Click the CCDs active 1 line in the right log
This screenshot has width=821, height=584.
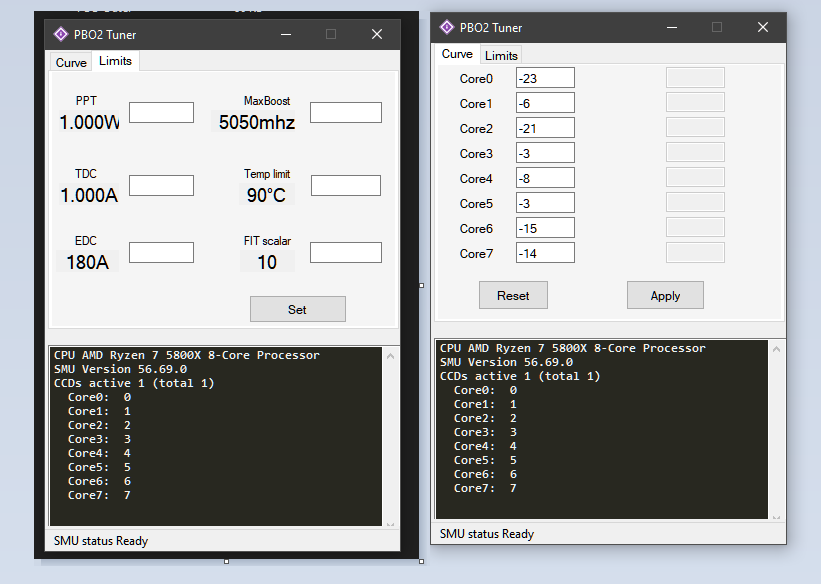coord(520,376)
